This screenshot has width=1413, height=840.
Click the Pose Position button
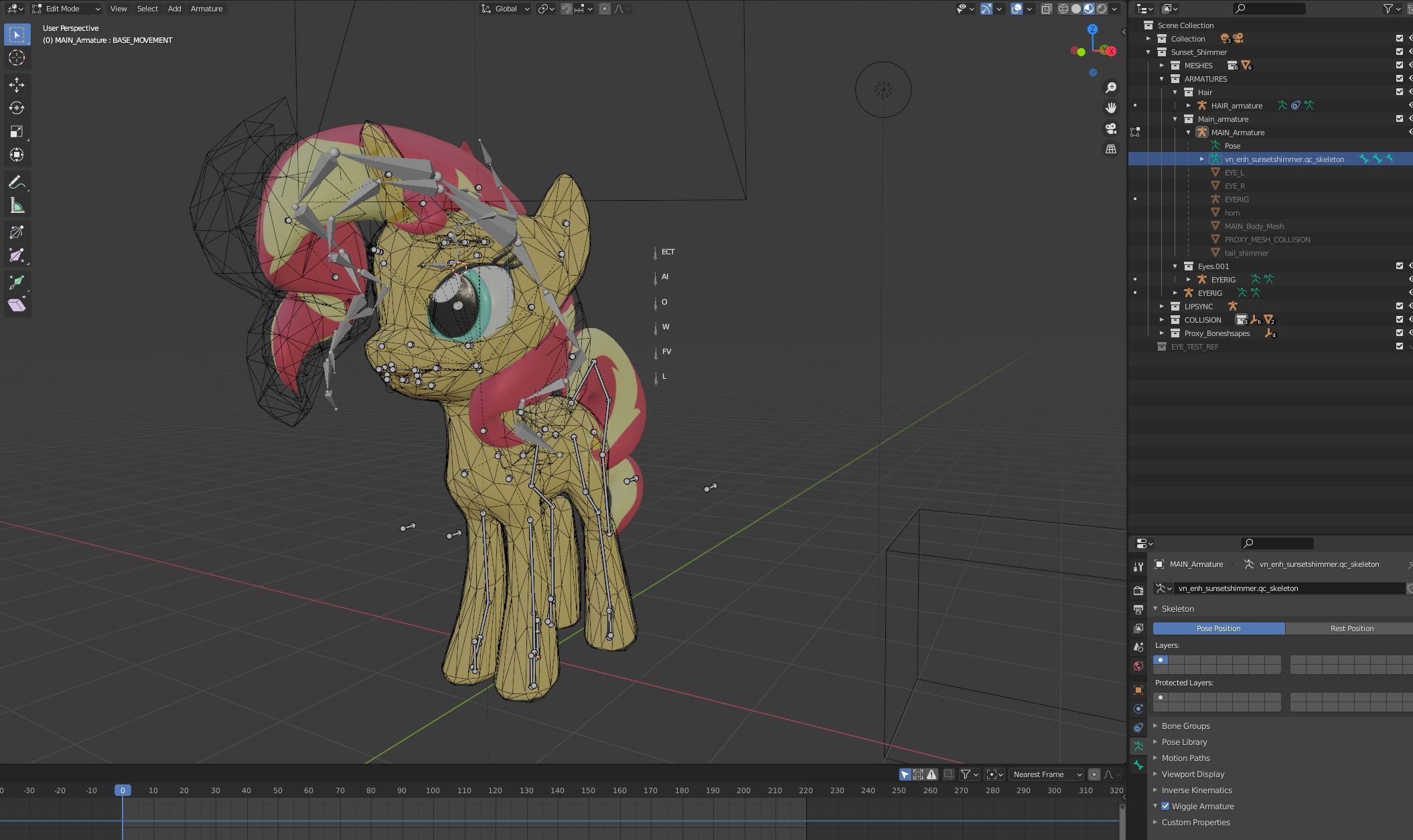(x=1219, y=628)
